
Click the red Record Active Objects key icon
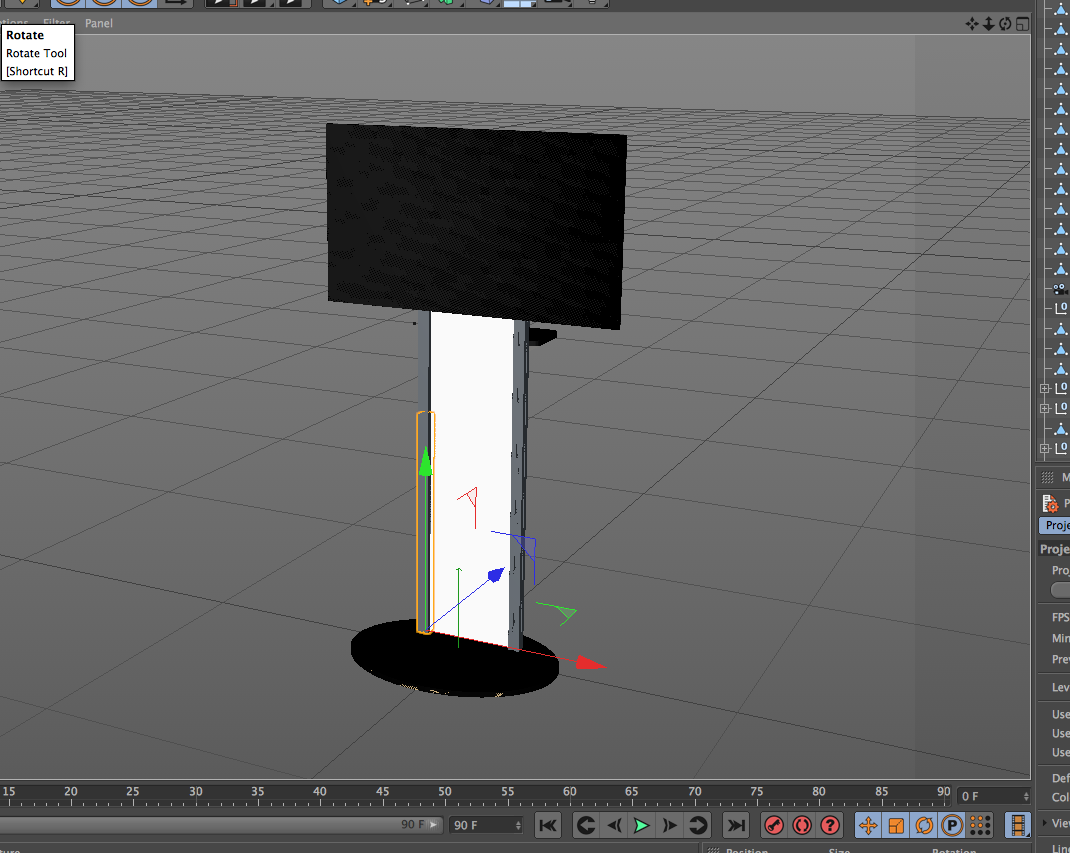point(773,825)
